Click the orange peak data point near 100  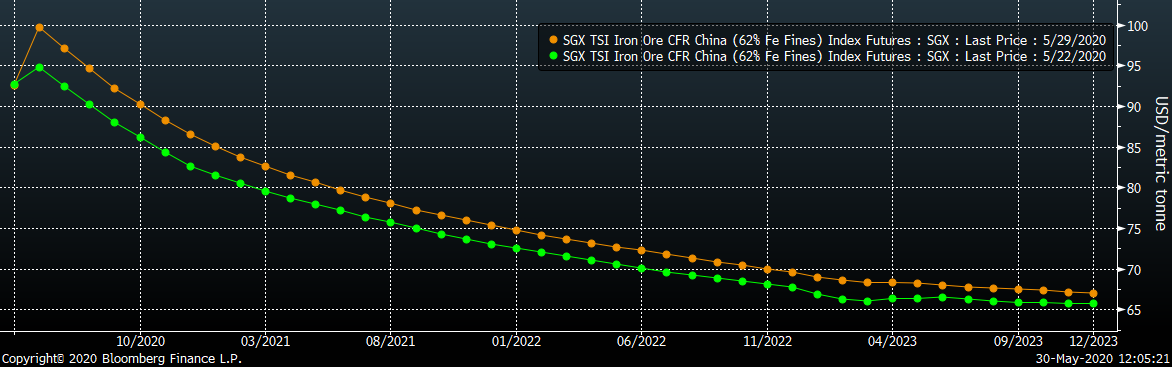pos(40,27)
